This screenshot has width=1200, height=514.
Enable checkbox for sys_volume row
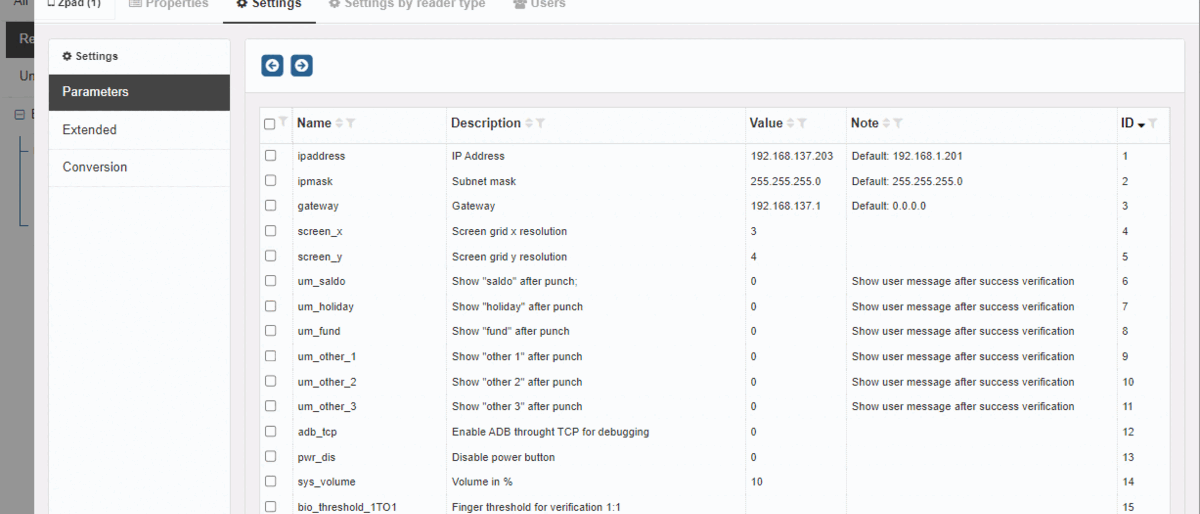(x=270, y=482)
